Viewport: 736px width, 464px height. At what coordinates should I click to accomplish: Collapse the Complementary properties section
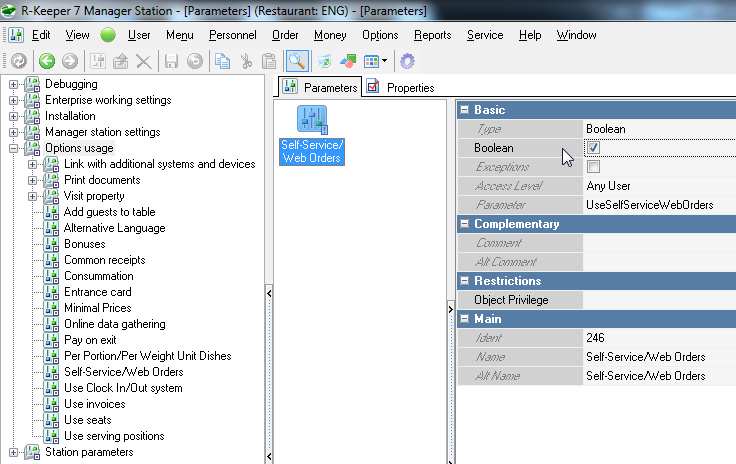(x=464, y=224)
